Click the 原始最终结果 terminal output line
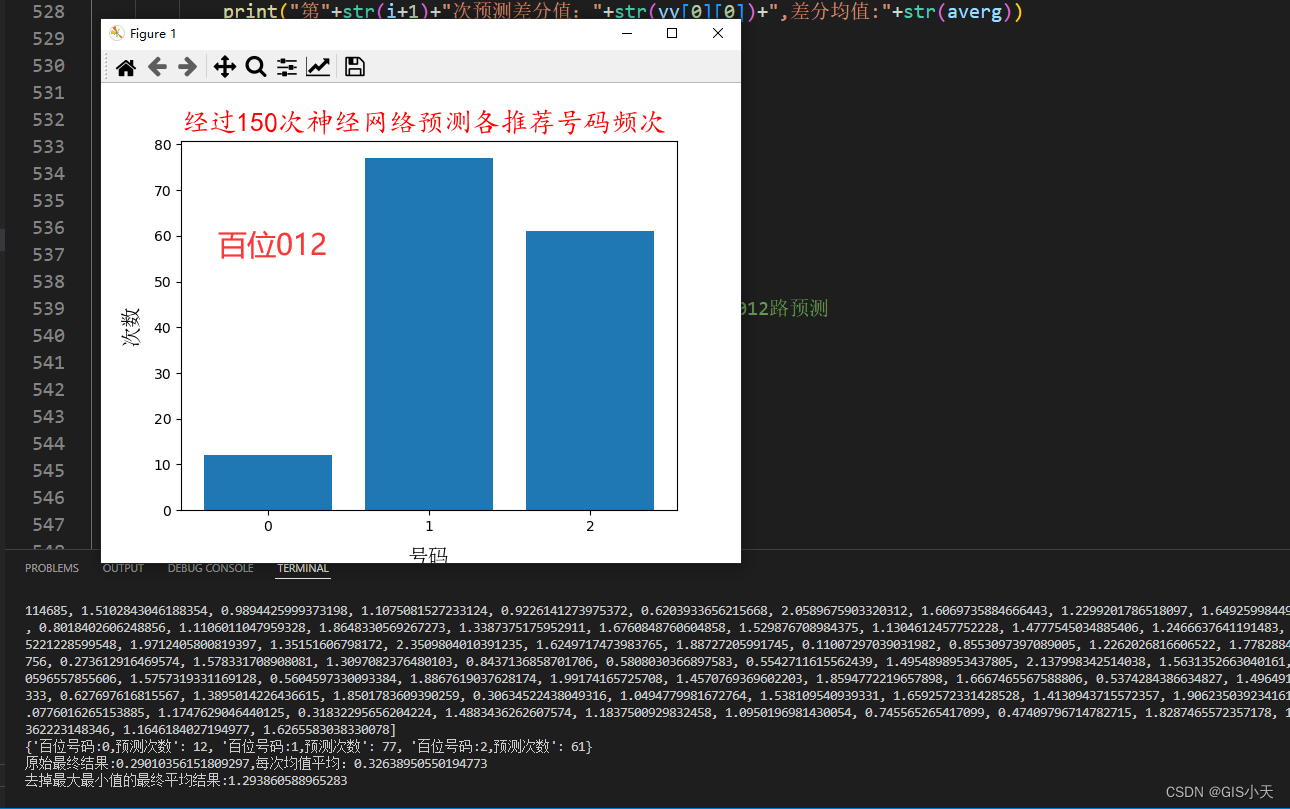The image size is (1290, 809). click(x=256, y=764)
